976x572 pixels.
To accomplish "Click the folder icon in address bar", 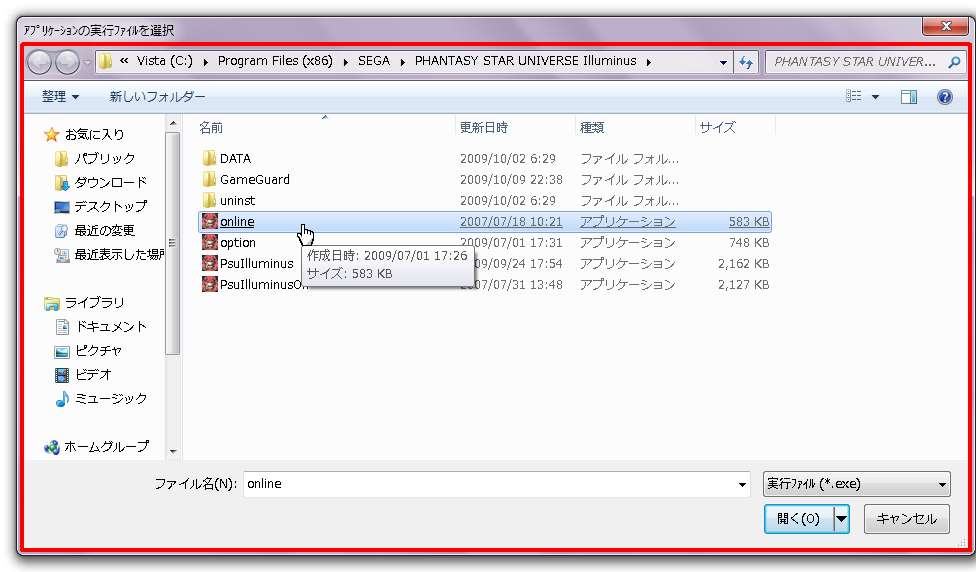I will coord(105,60).
